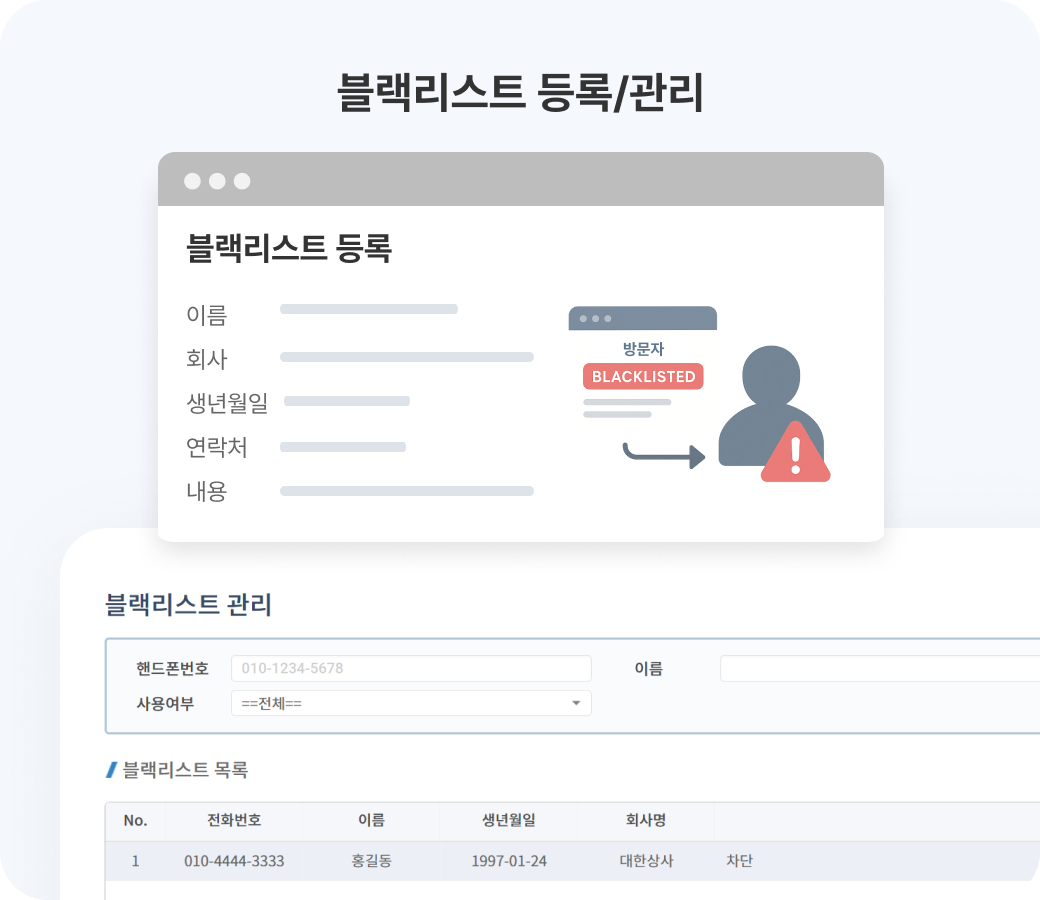Click the red warning triangle icon
The width and height of the screenshot is (1040, 900).
click(x=795, y=453)
